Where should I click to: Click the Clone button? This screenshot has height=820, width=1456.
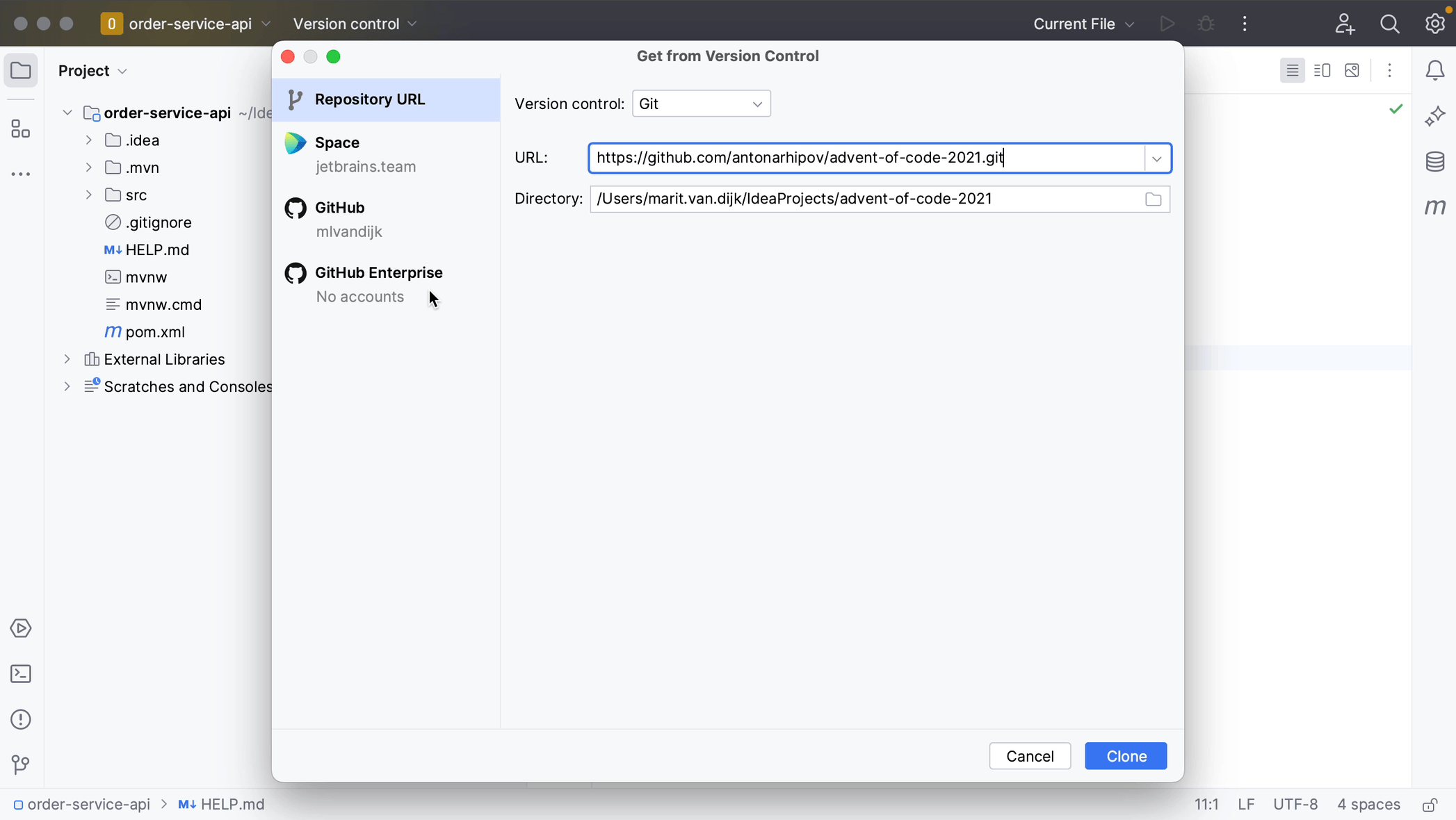click(1125, 756)
